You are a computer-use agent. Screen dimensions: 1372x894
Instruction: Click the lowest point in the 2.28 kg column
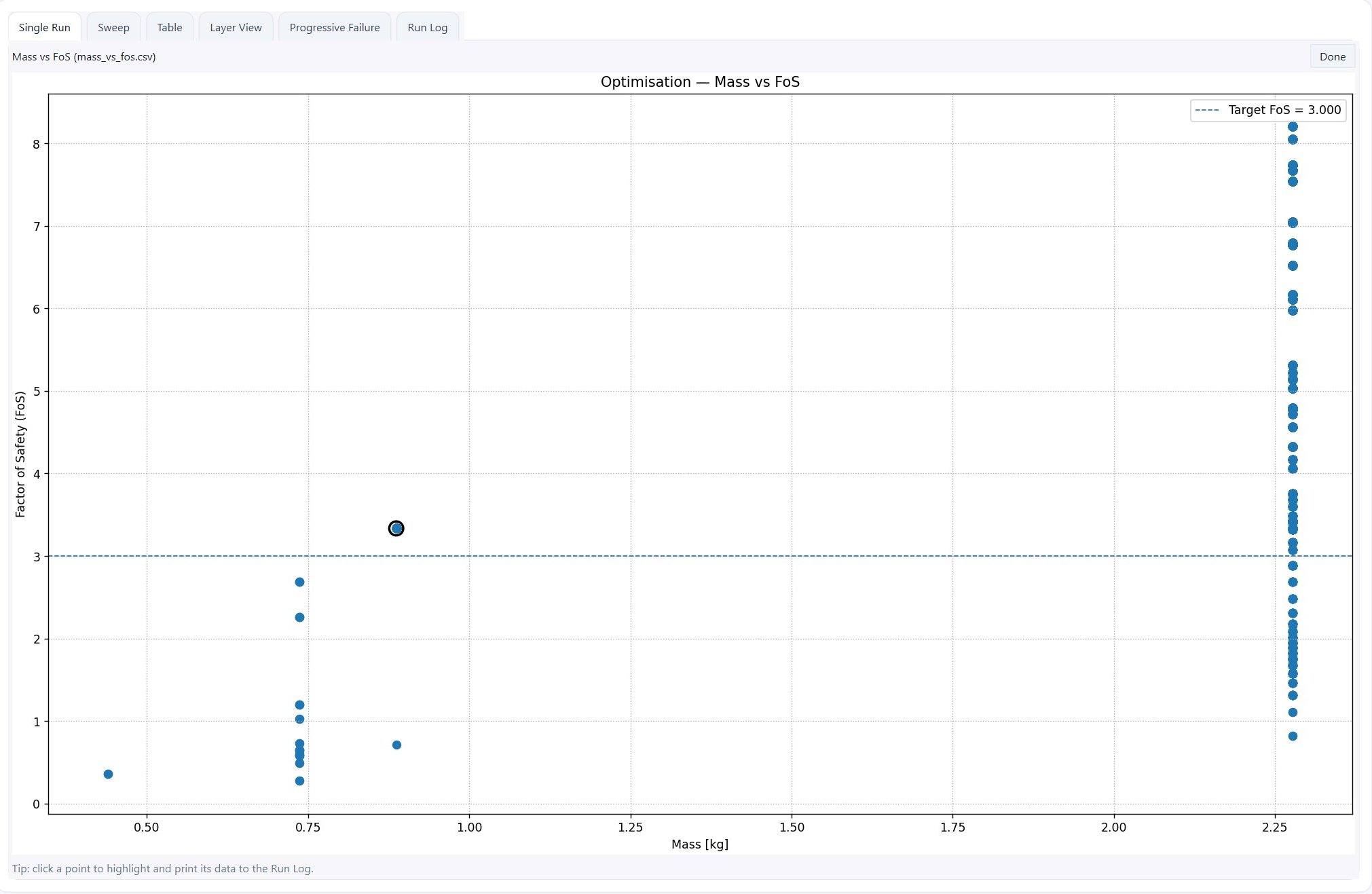coord(1293,736)
